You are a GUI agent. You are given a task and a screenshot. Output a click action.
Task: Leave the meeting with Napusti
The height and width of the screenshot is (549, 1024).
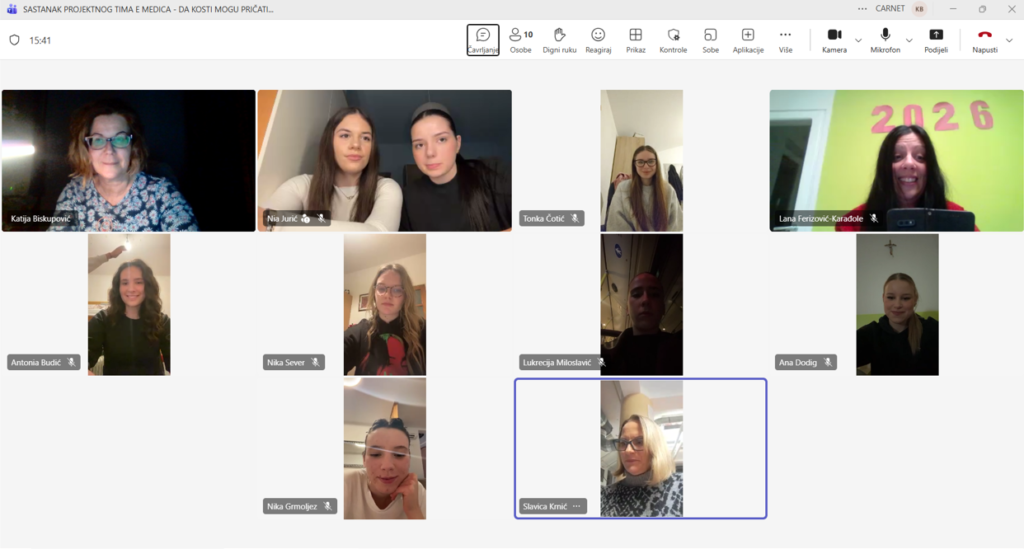click(984, 40)
